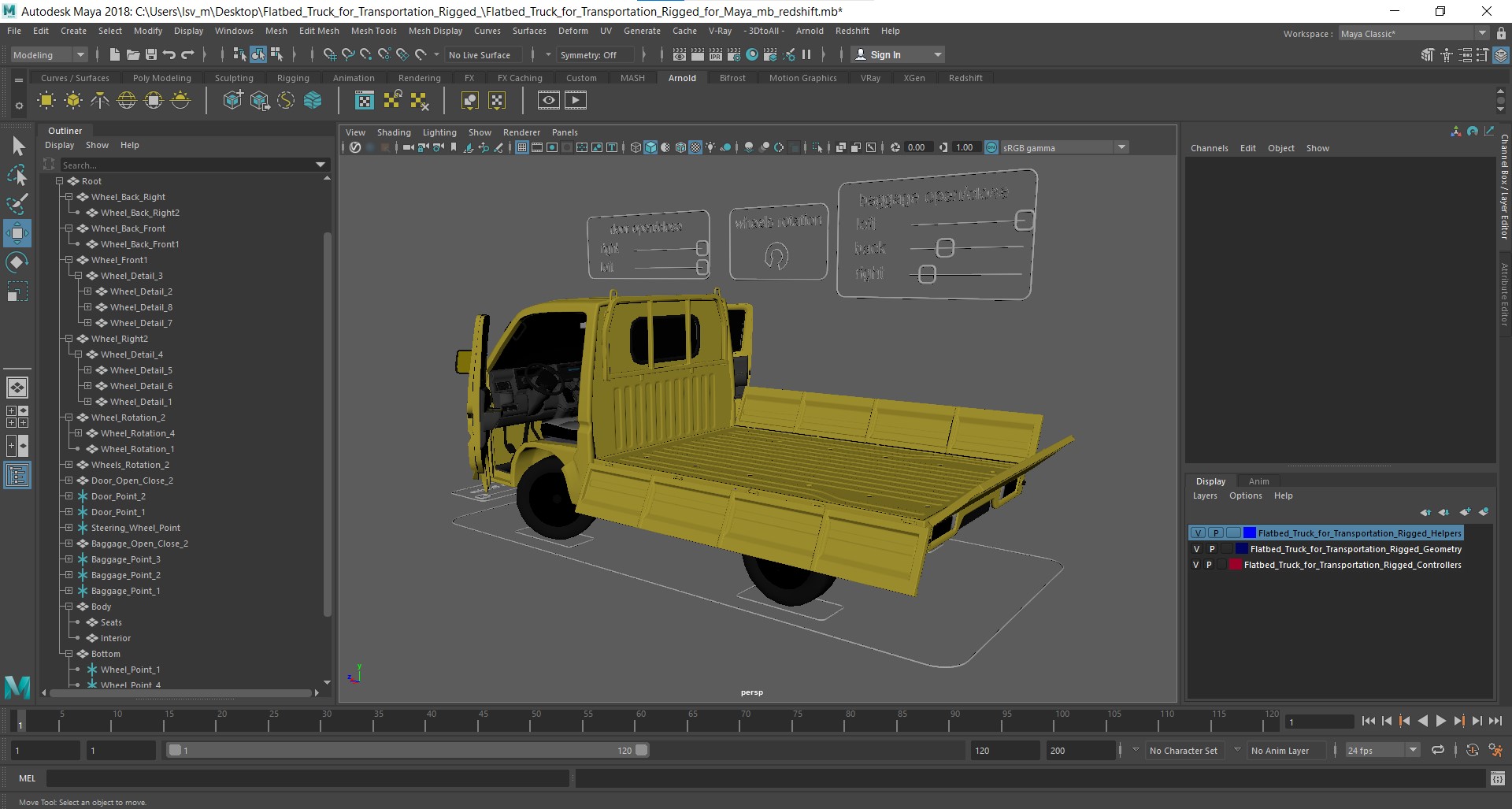The width and height of the screenshot is (1512, 809).
Task: Open the Redshift menu in menu bar
Action: coord(852,31)
